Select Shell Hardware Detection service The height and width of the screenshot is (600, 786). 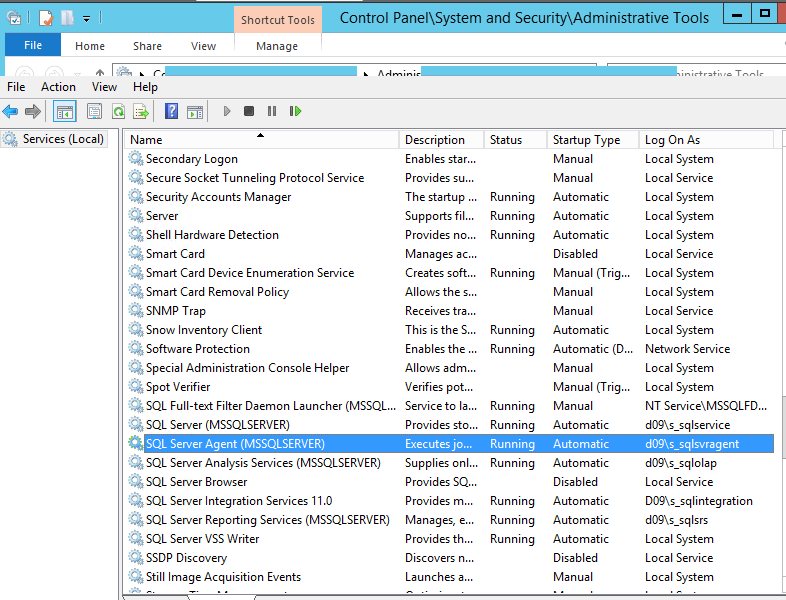[x=449, y=235]
